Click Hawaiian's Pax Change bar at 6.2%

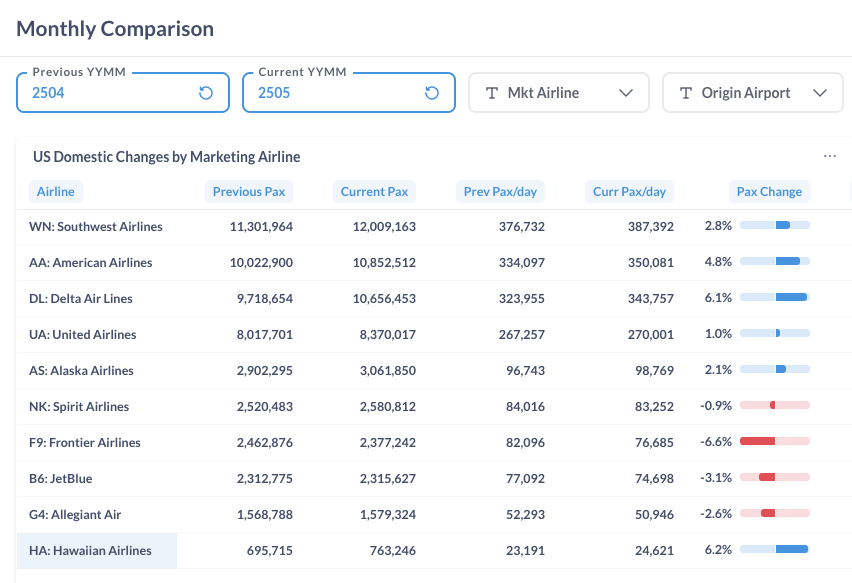click(775, 549)
